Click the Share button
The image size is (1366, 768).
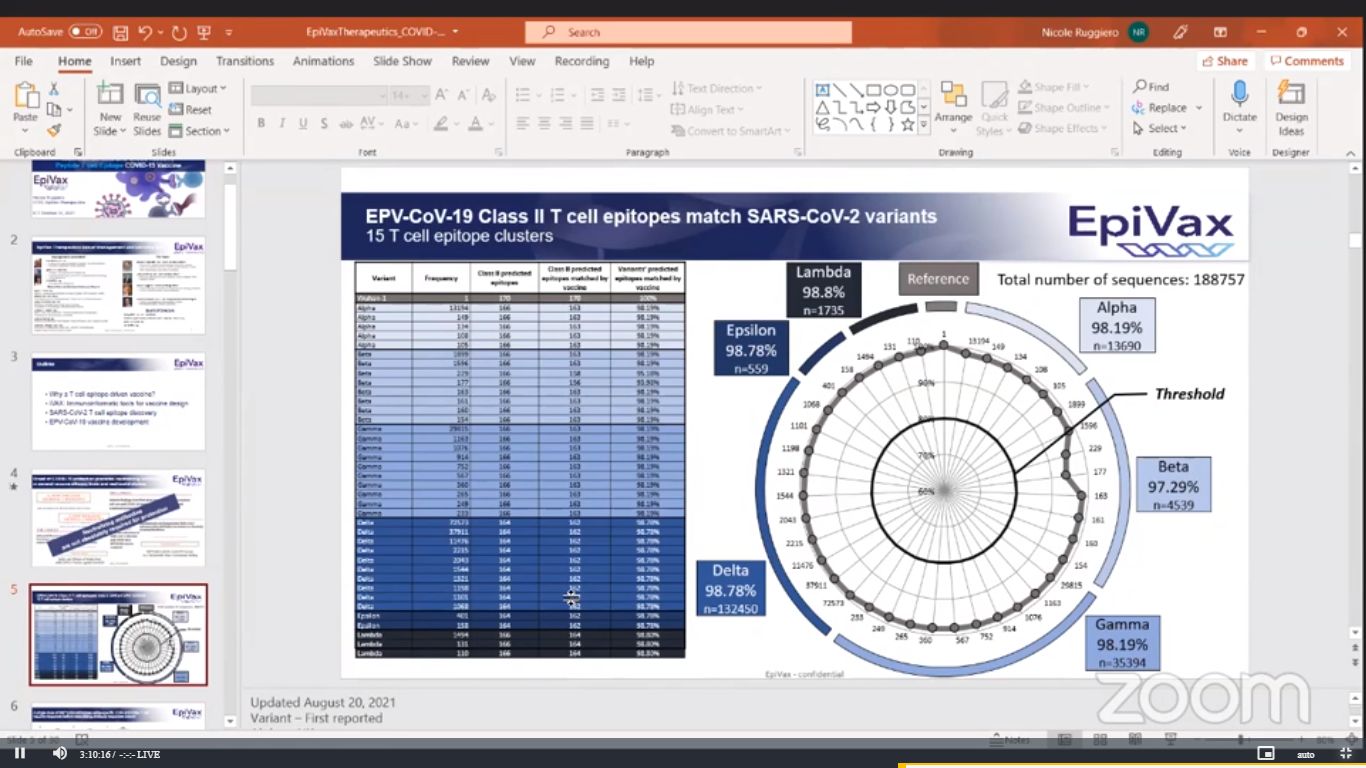click(1224, 61)
